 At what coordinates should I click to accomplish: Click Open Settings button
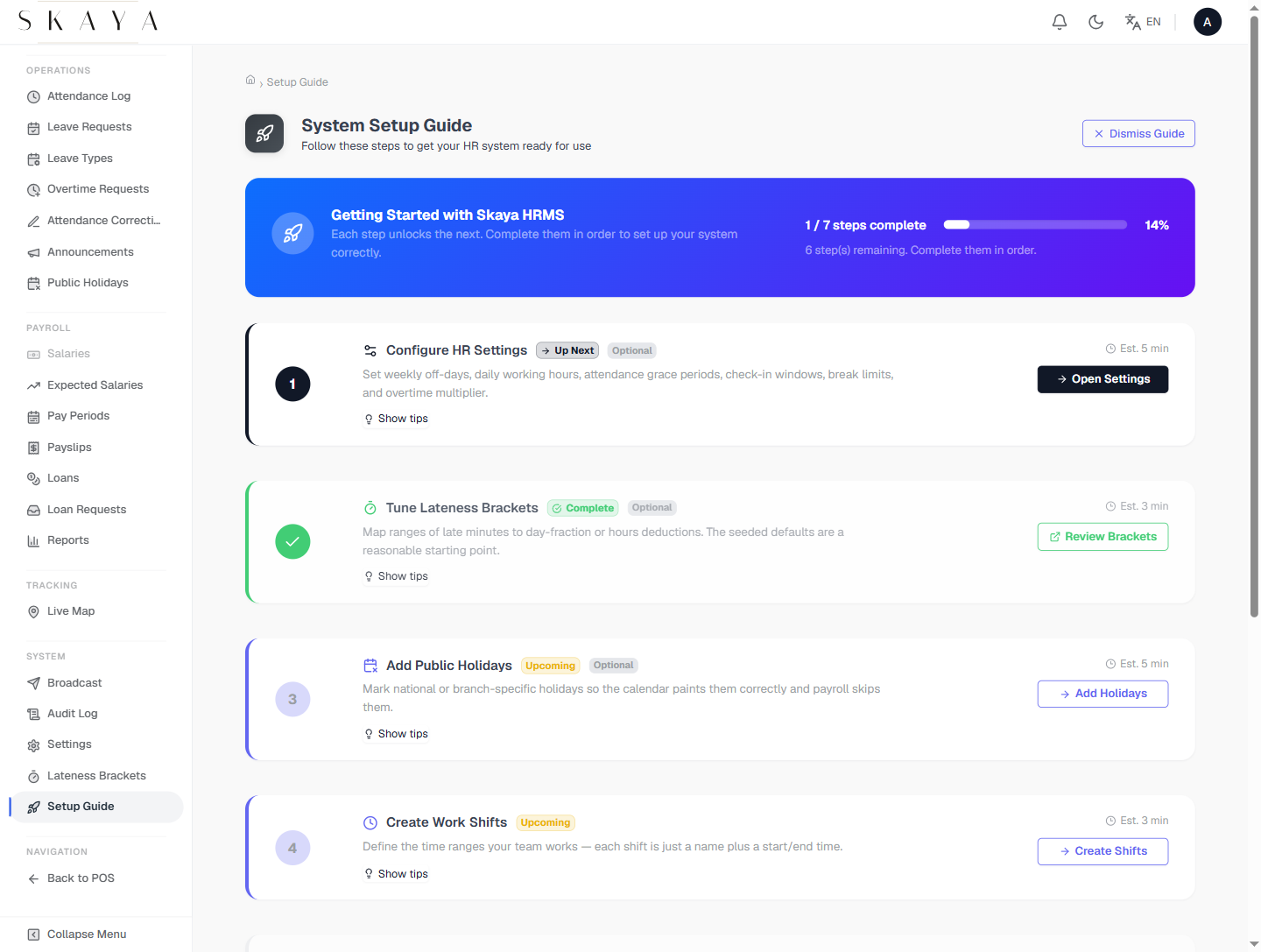click(1102, 379)
